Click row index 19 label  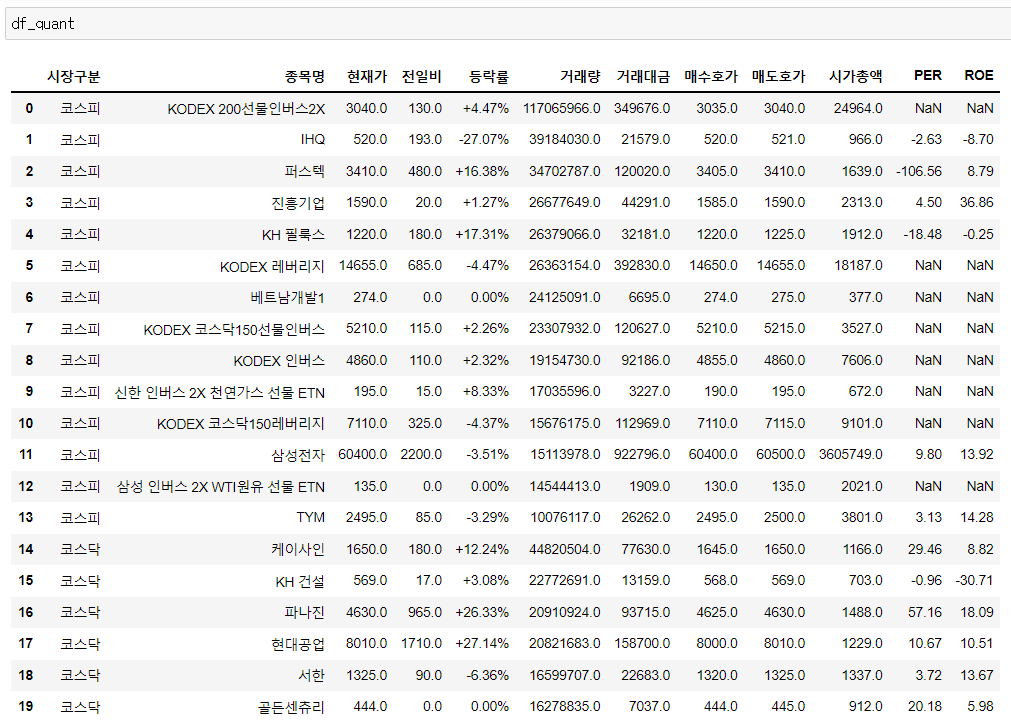[26, 706]
